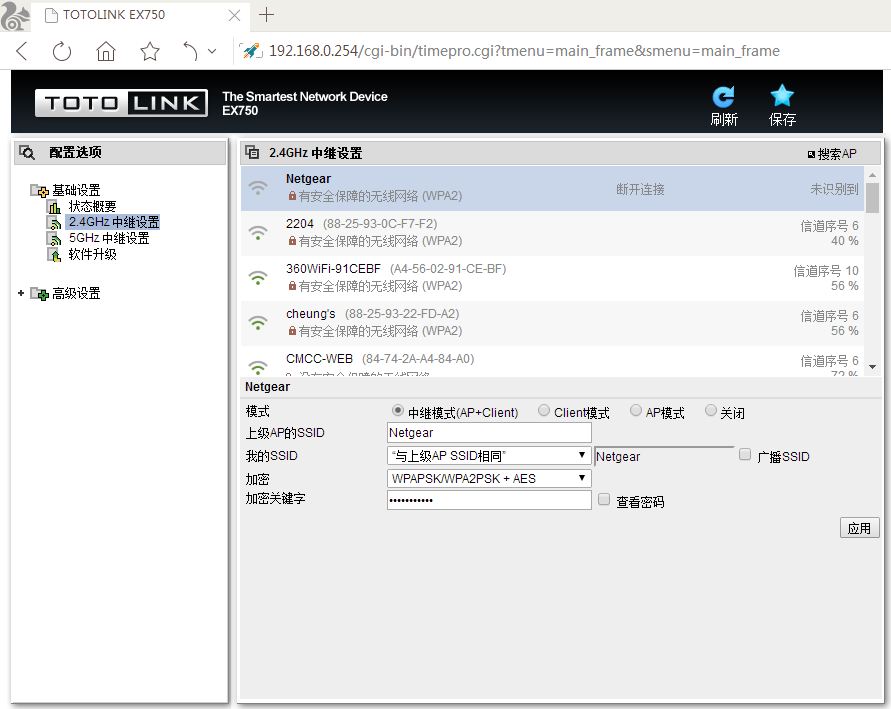Click the 2.4GHz 中继设置 header icon
Viewport: 891px width, 709px height.
click(252, 152)
